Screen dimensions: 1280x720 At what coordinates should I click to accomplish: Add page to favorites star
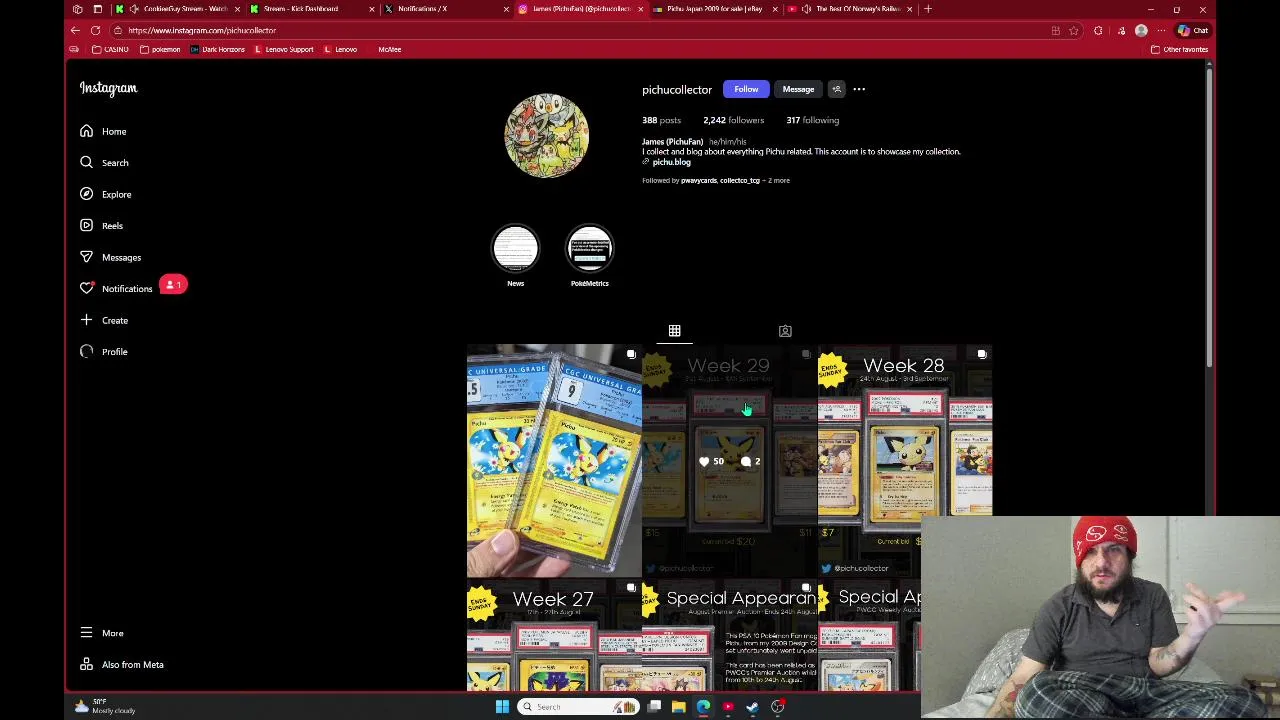[x=1074, y=30]
